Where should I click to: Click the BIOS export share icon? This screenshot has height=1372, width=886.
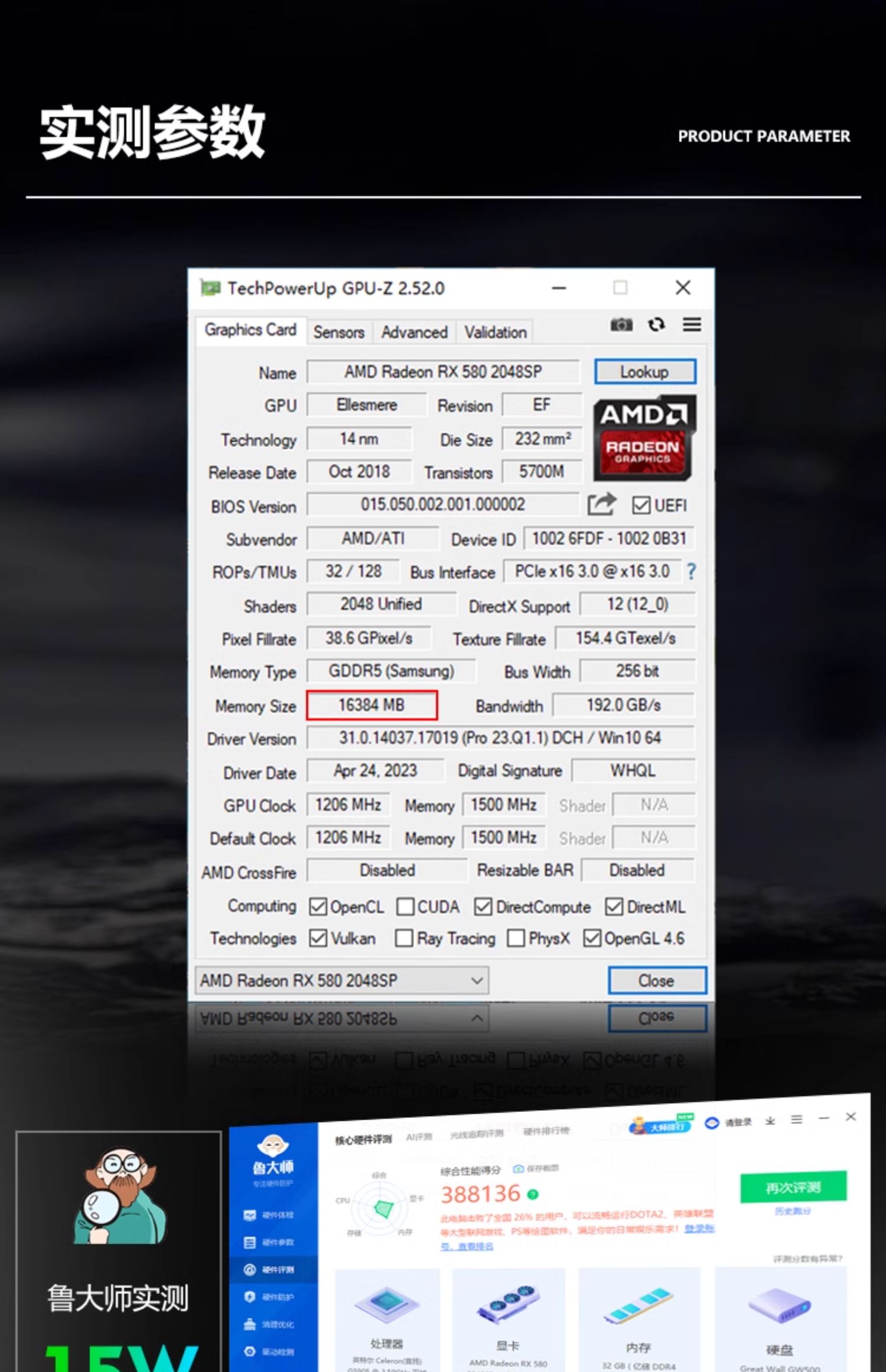602,504
